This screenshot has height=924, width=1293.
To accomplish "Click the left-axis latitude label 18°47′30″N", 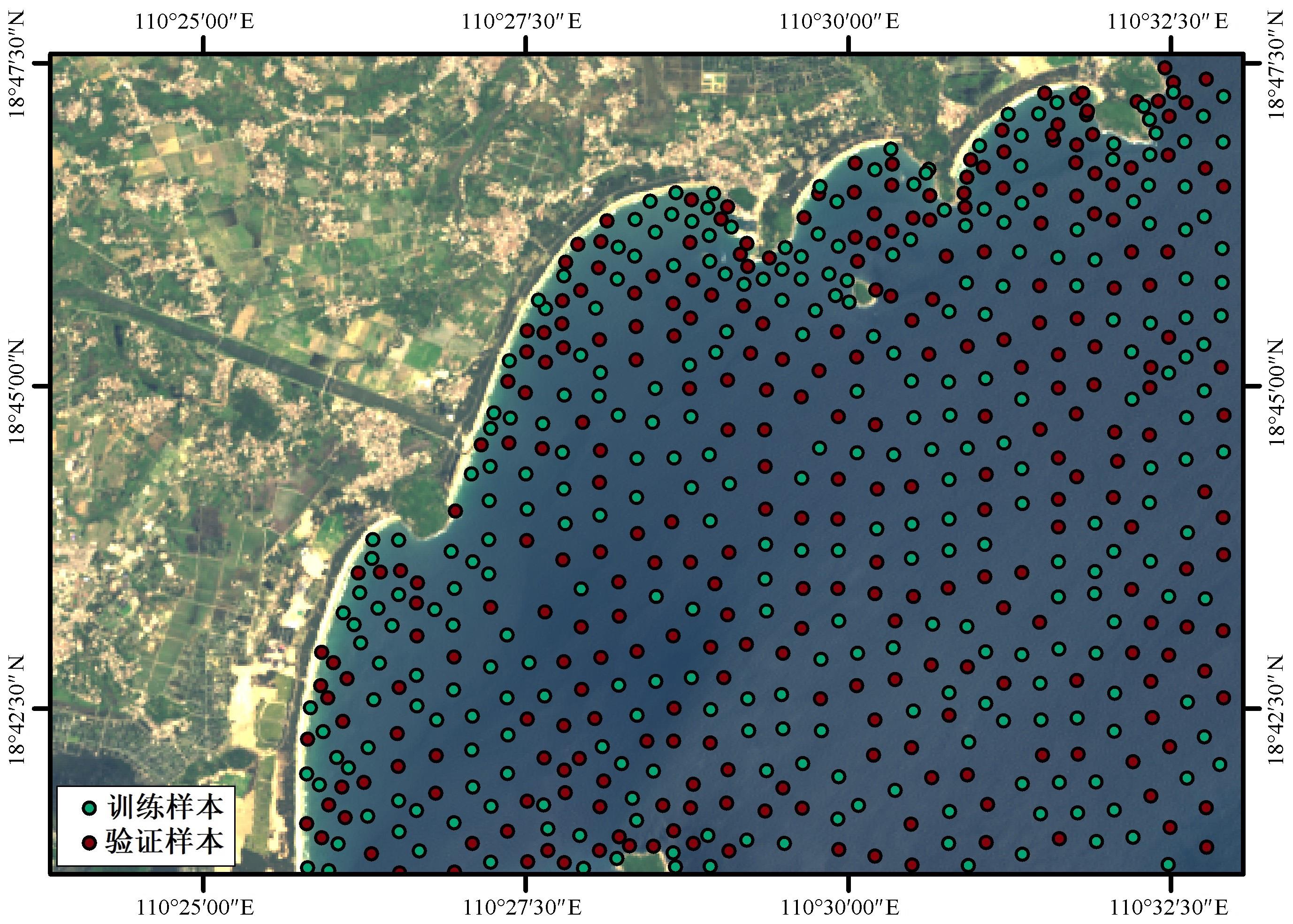I will pos(17,64).
